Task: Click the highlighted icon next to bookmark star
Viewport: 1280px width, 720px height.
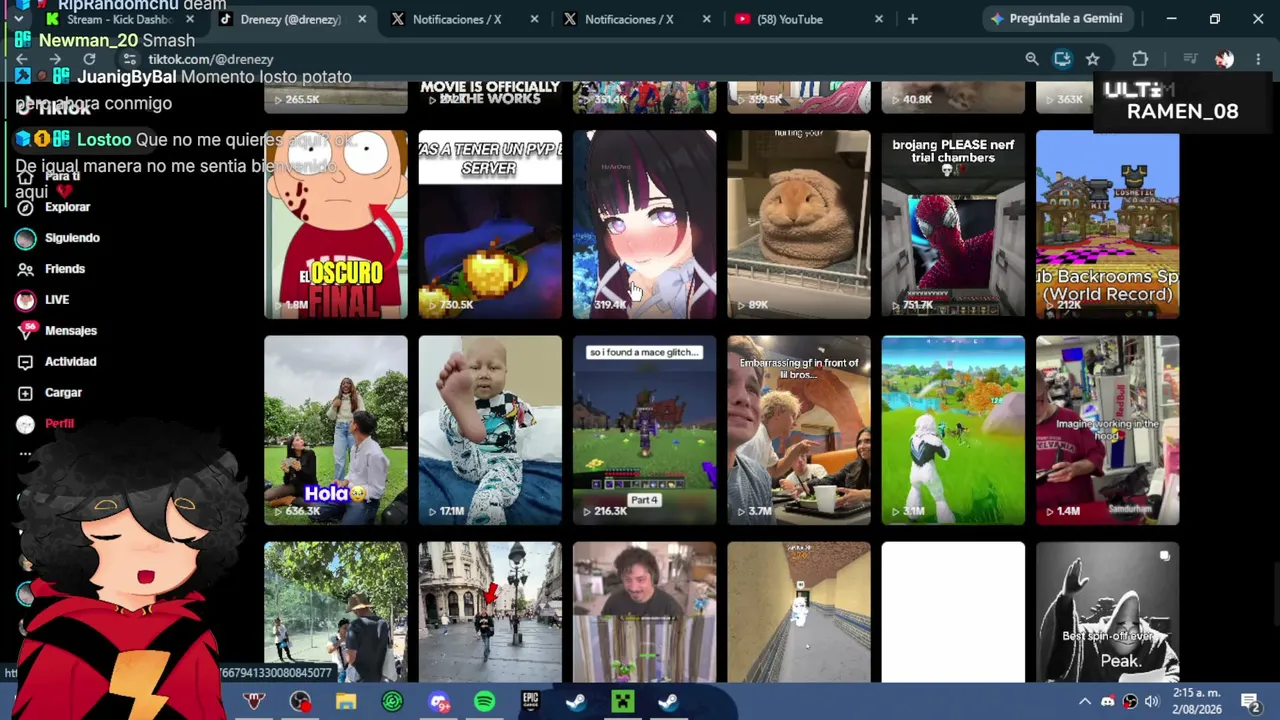Action: pyautogui.click(x=1062, y=59)
